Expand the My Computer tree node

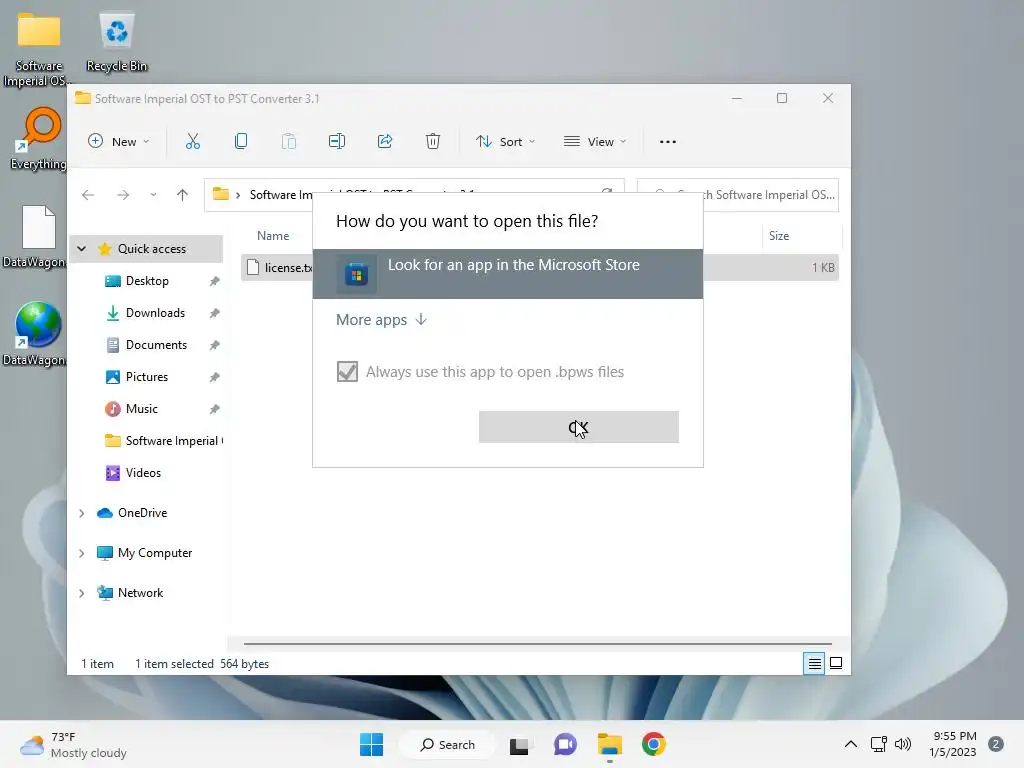[x=82, y=553]
